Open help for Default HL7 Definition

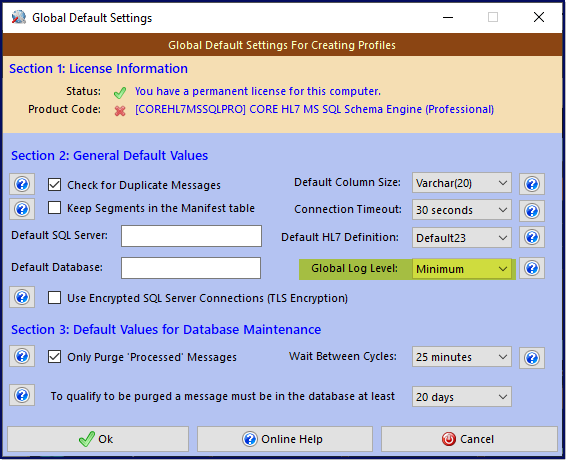point(532,238)
